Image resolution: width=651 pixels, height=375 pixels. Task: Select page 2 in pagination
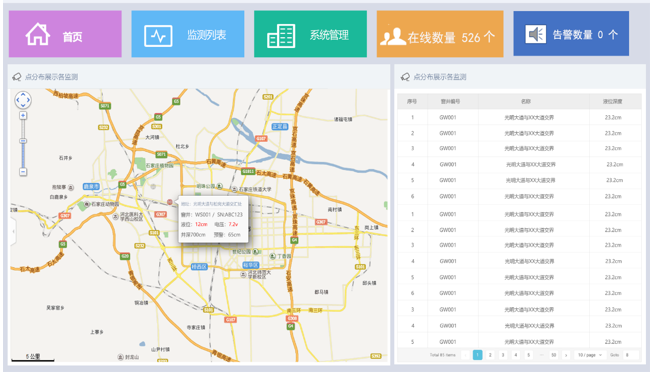(490, 355)
